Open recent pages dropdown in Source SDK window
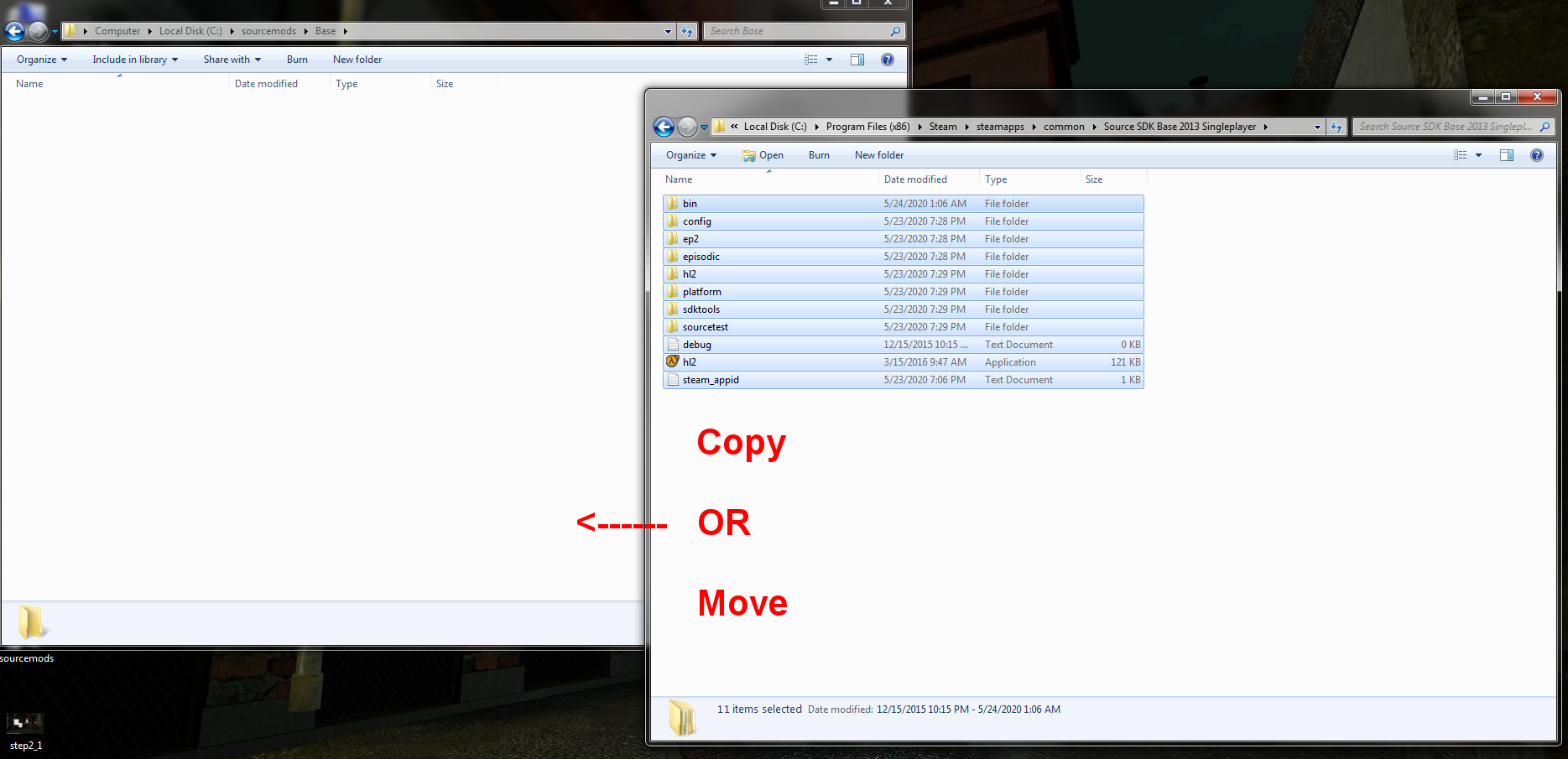 pos(704,127)
